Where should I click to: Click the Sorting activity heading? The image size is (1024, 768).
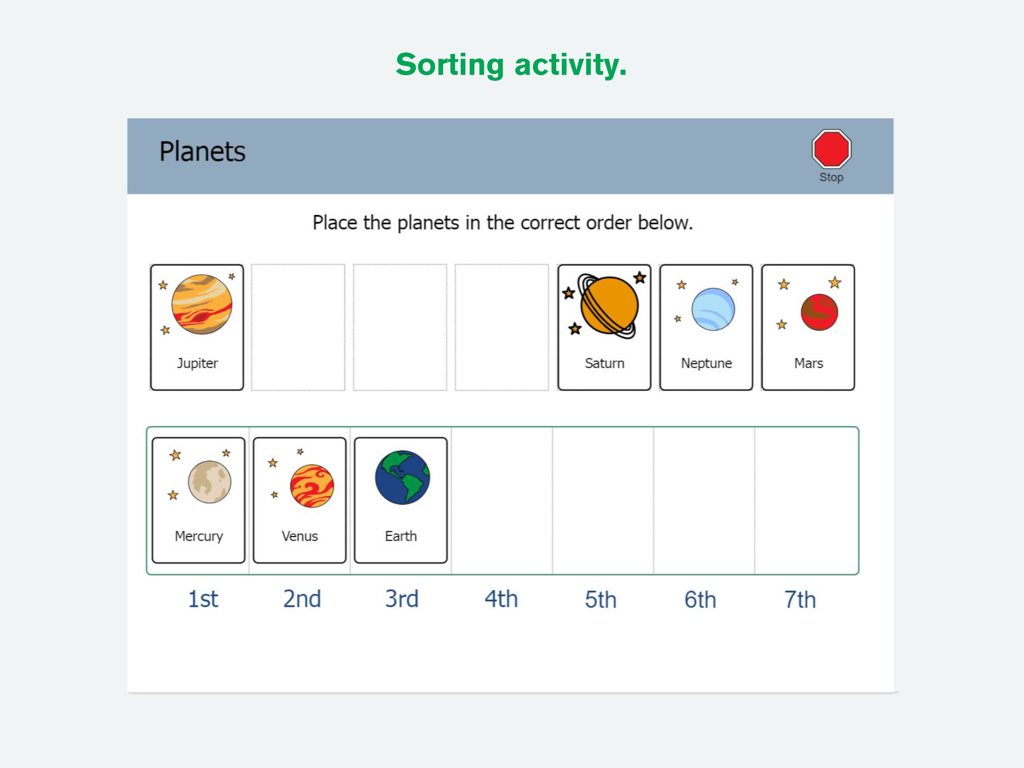[511, 64]
